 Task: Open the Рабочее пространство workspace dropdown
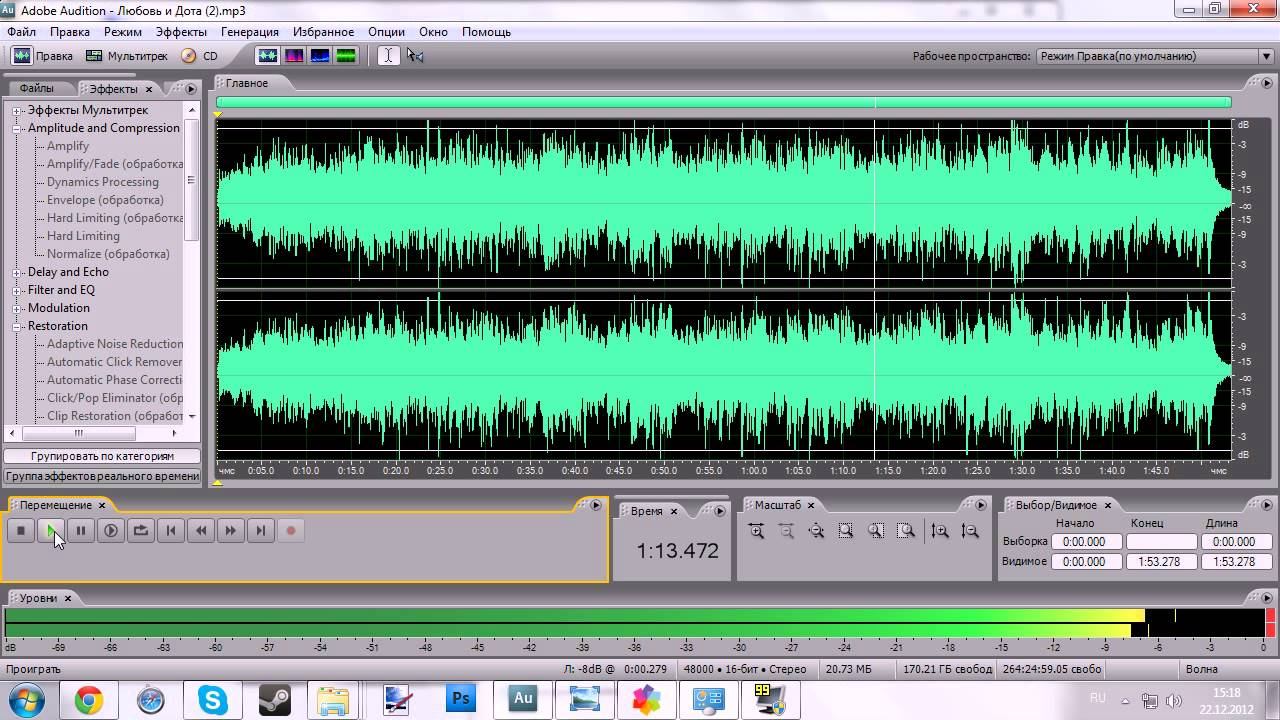point(1155,56)
